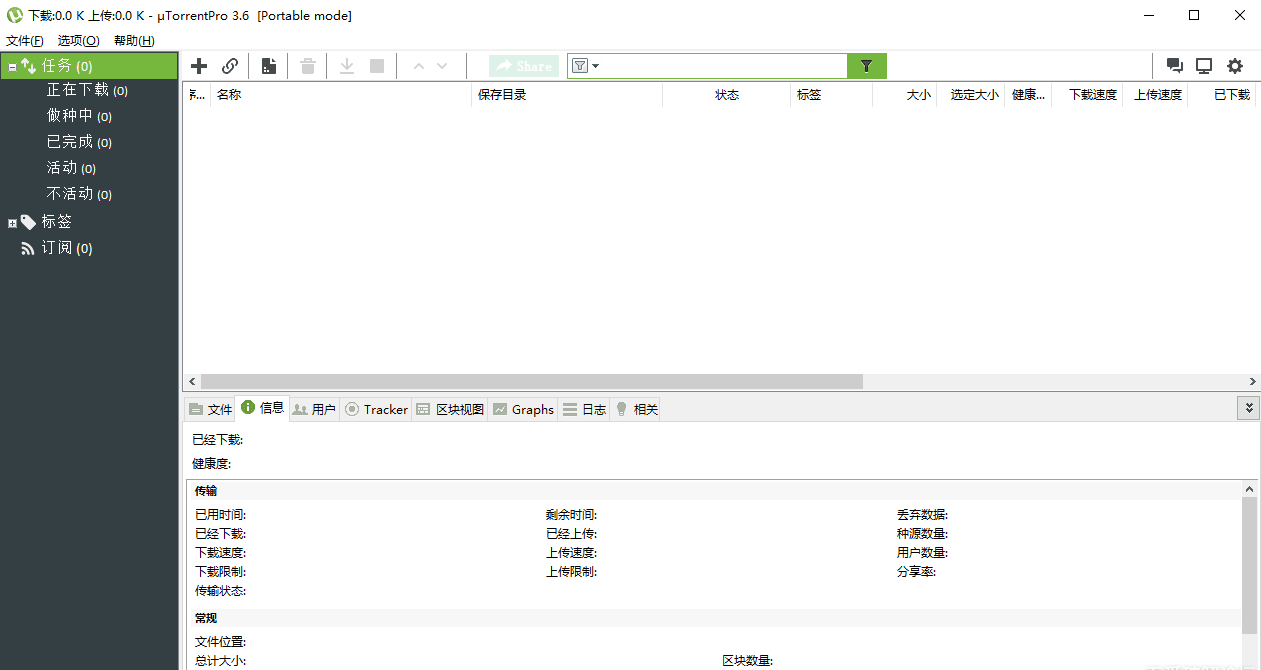Expand the 标签 tree item
This screenshot has width=1261, height=670.
pos(10,221)
